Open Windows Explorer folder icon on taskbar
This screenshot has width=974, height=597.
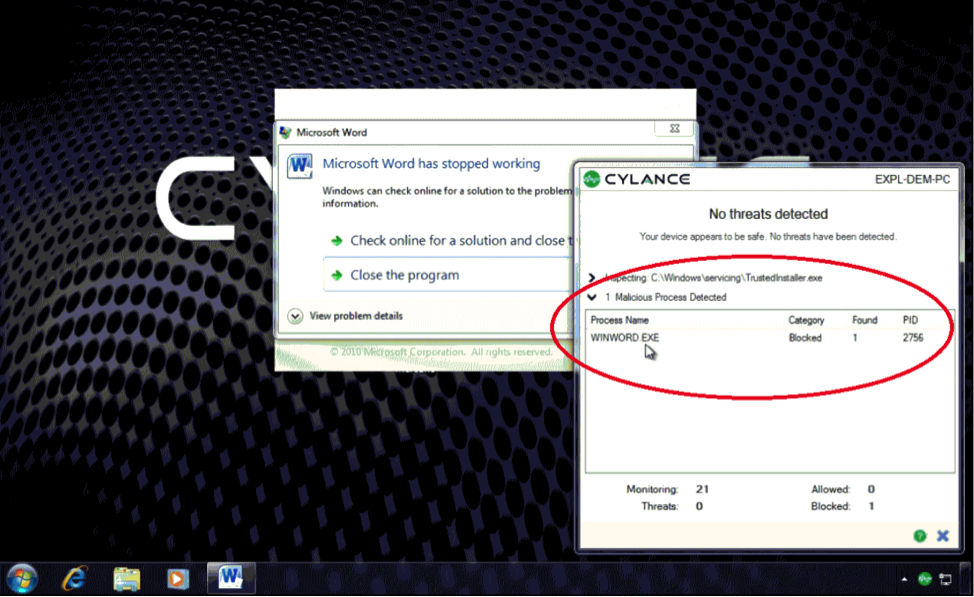[x=127, y=579]
